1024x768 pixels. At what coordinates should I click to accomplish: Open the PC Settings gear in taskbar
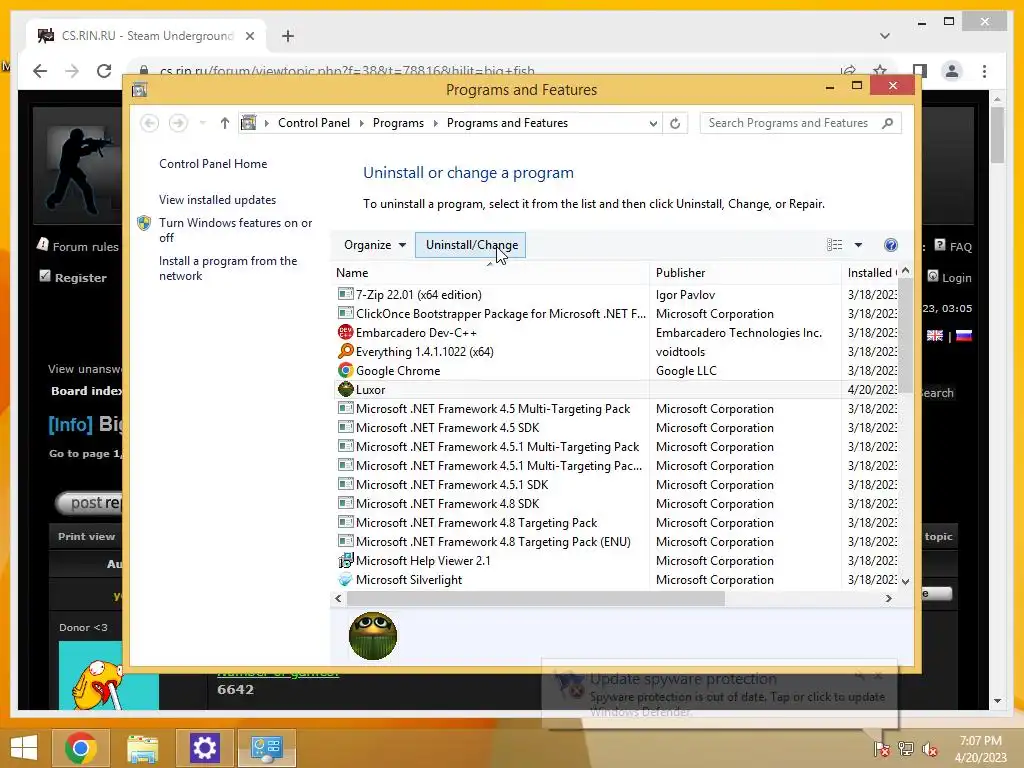(x=204, y=748)
